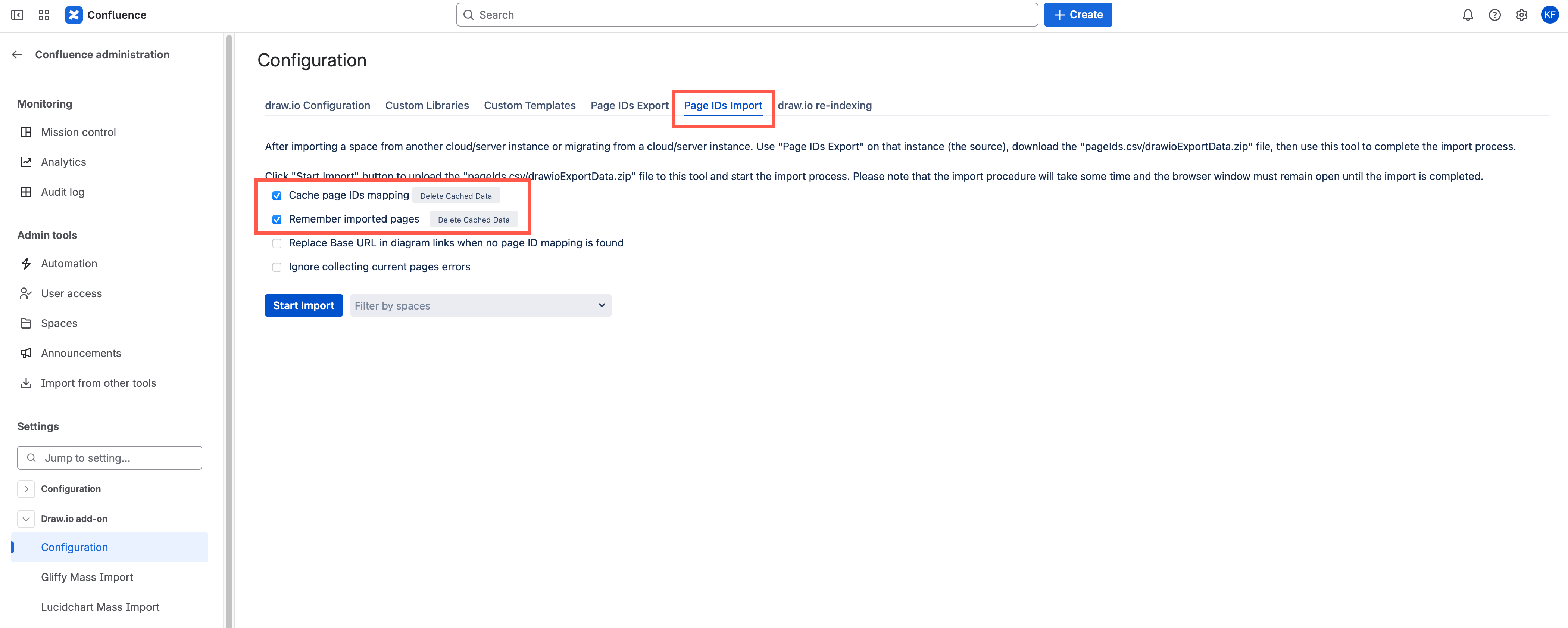
Task: Expand the Configuration settings group
Action: 26,488
